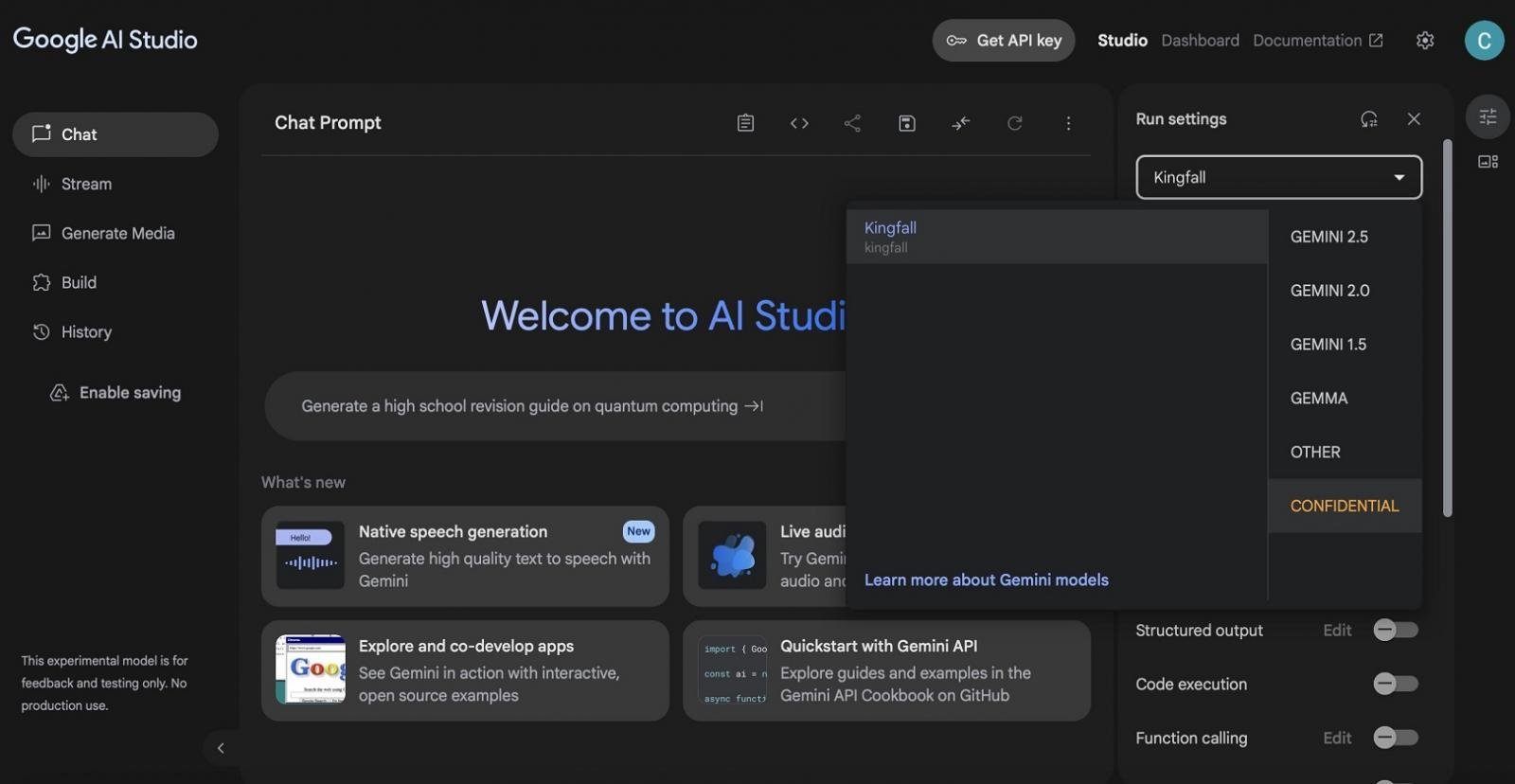Viewport: 1515px width, 784px height.
Task: Open the three-dot more options menu
Action: click(1068, 123)
